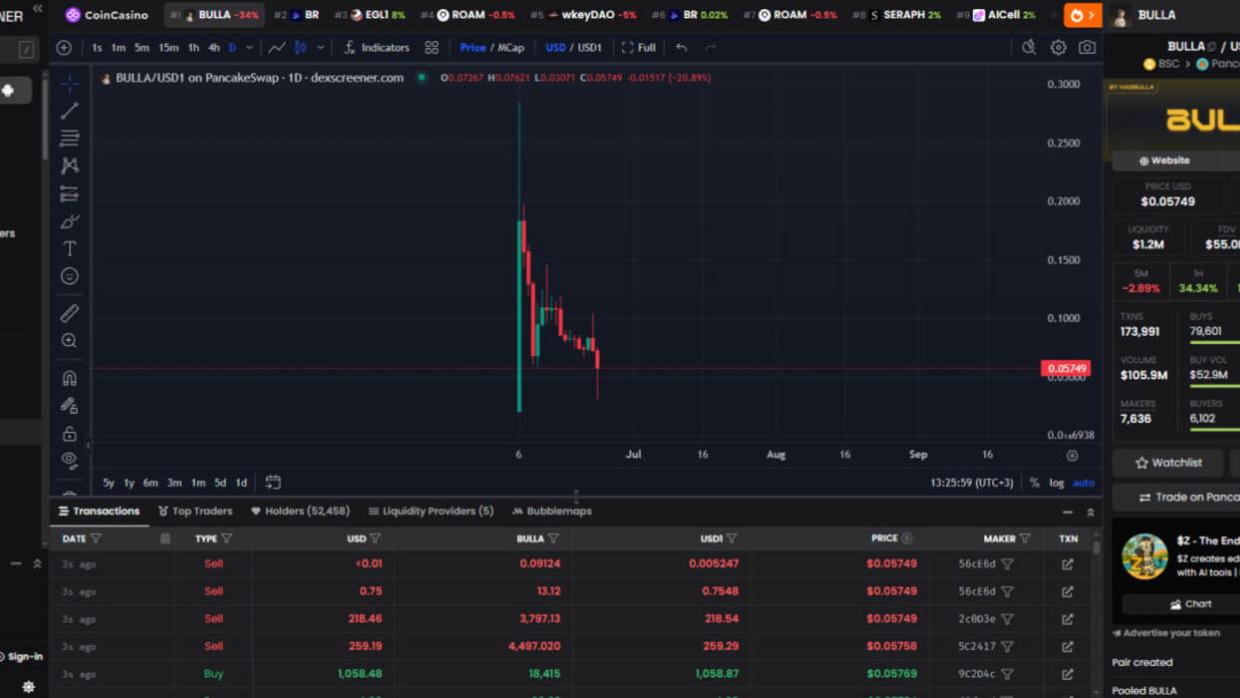Viewport: 1240px width, 698px height.
Task: Switch chart to MCap view
Action: tap(511, 47)
